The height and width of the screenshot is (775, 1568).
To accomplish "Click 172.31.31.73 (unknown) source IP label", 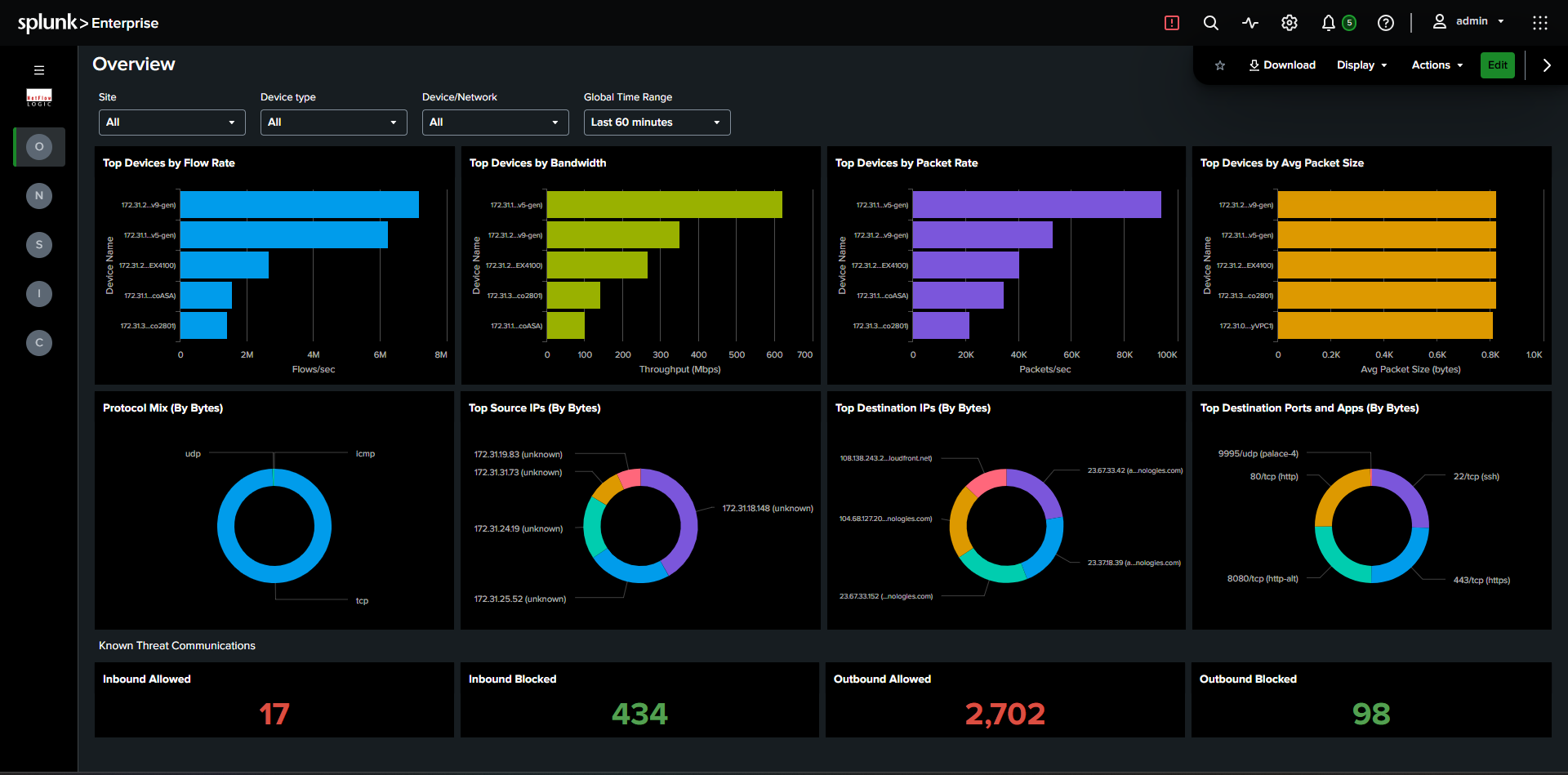I will [x=518, y=473].
